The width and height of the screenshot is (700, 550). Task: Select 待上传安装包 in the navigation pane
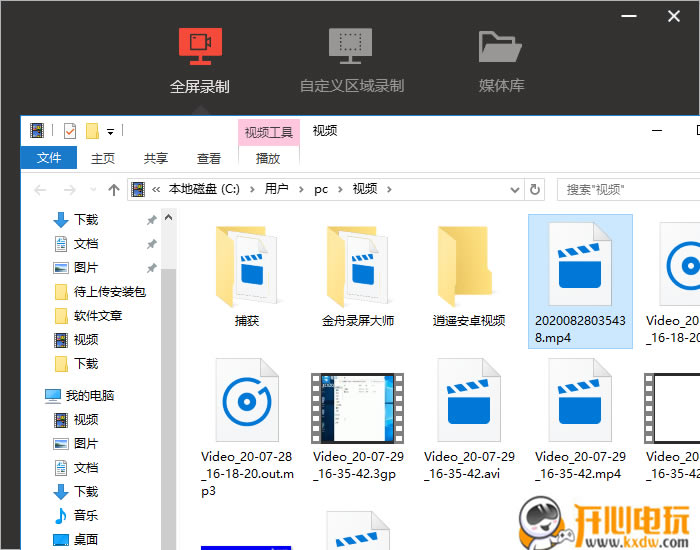110,292
